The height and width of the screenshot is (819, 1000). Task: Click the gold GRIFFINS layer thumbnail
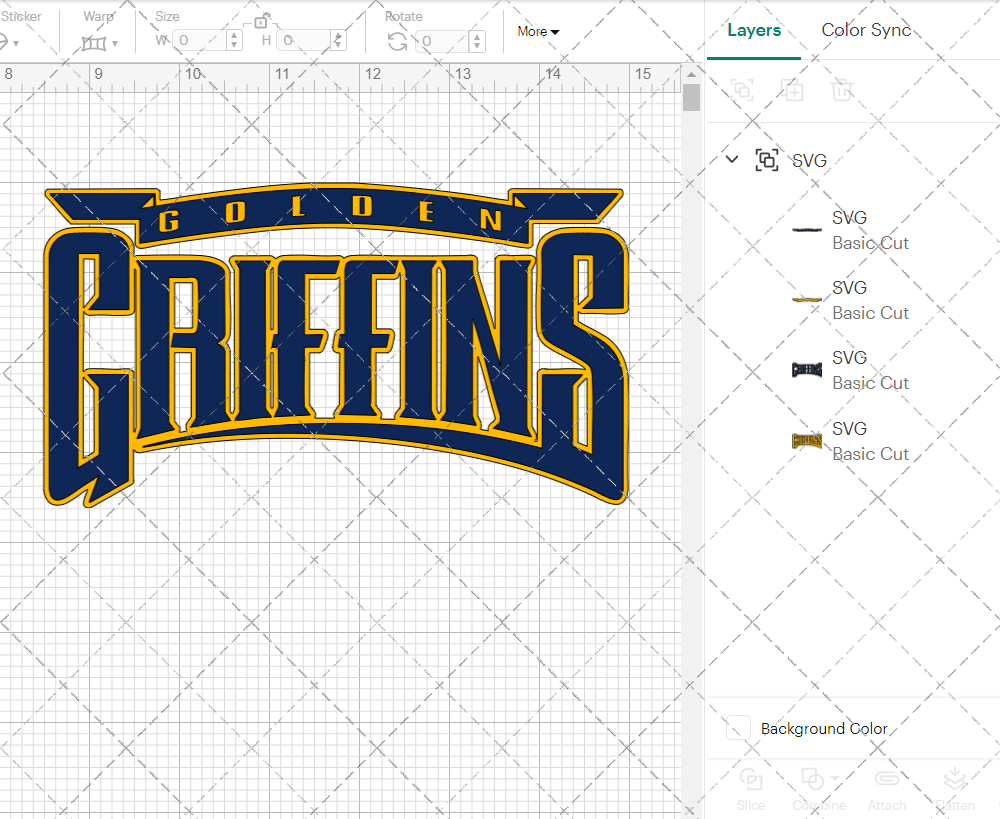[806, 440]
